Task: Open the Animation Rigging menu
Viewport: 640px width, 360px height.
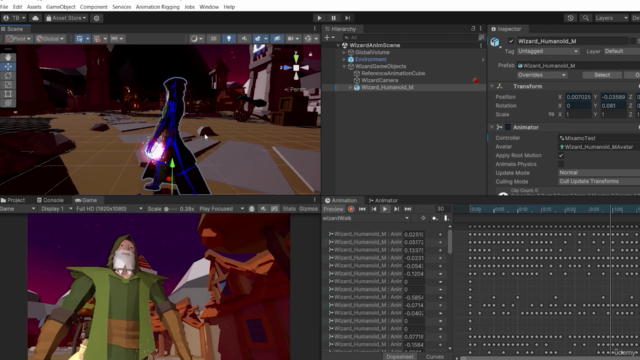Action: click(158, 7)
